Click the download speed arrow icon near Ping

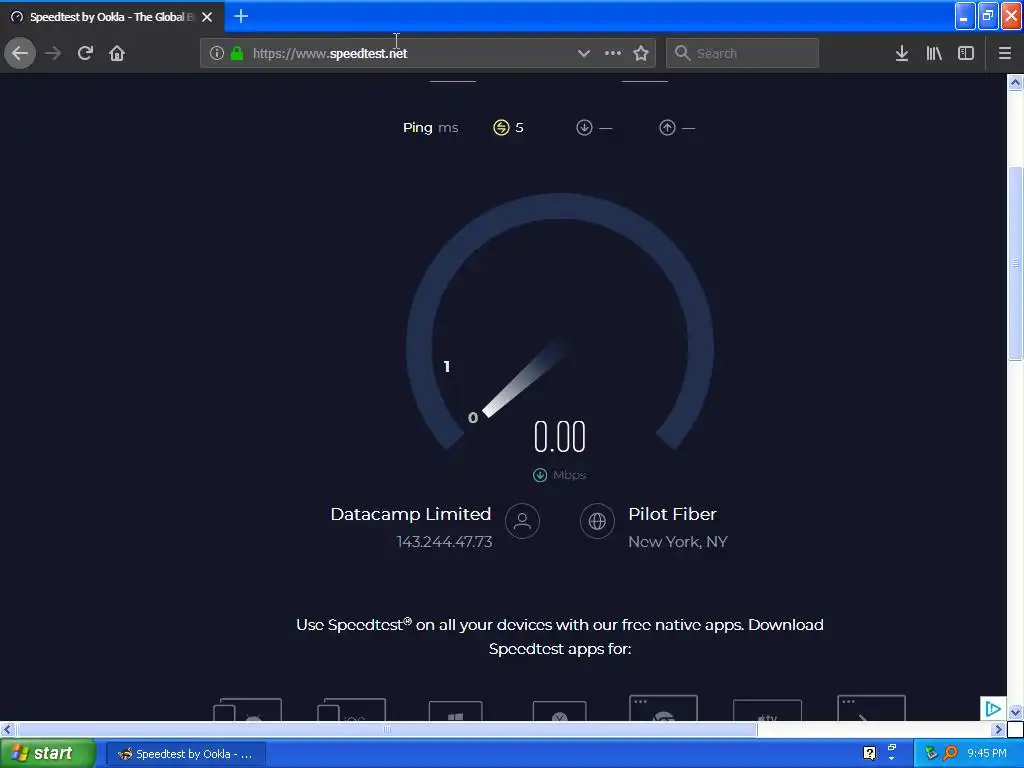click(x=584, y=127)
